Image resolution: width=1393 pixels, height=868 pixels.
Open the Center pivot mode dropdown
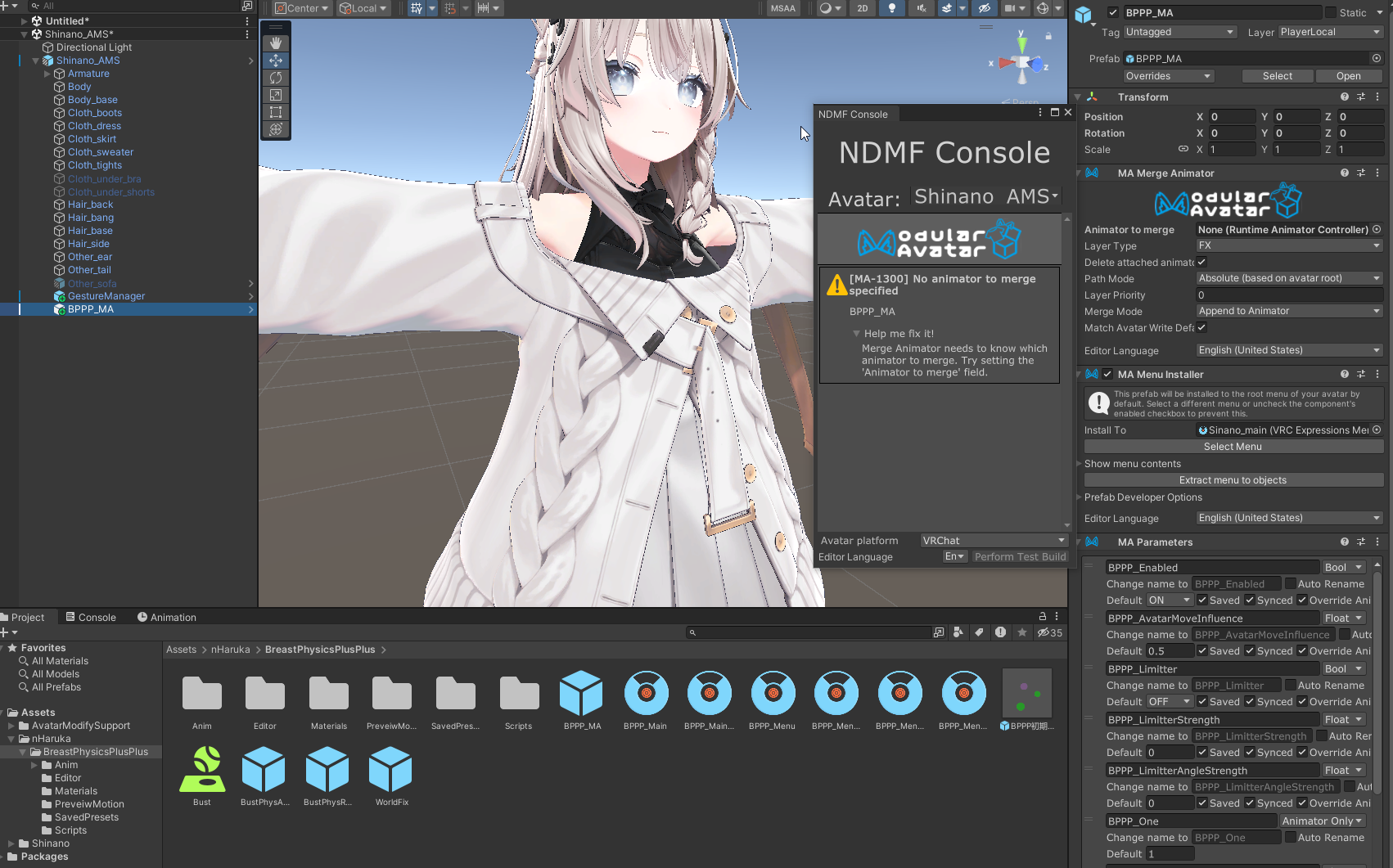[301, 8]
